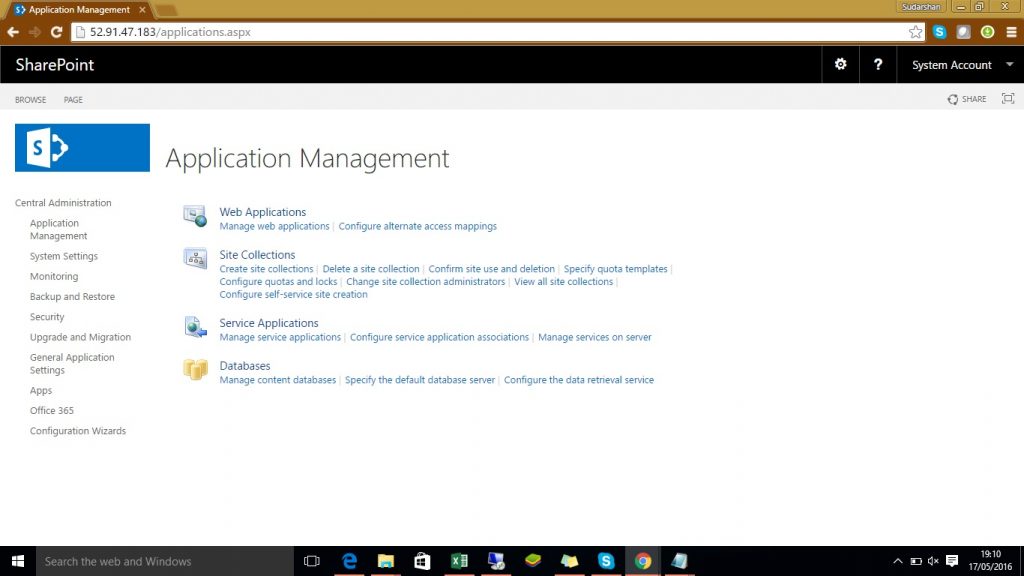The height and width of the screenshot is (576, 1024).
Task: Show hidden system tray icons
Action: tap(897, 561)
